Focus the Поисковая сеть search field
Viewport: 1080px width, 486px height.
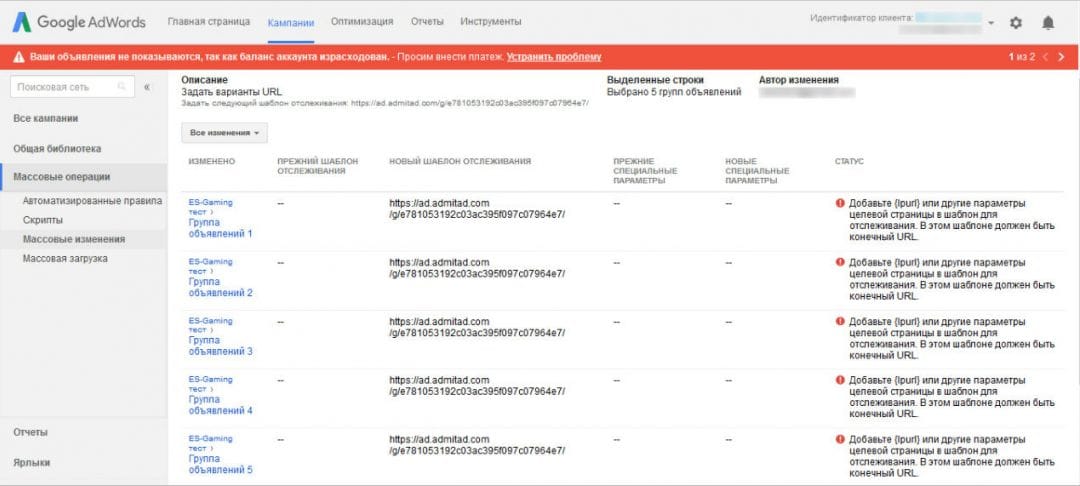73,87
